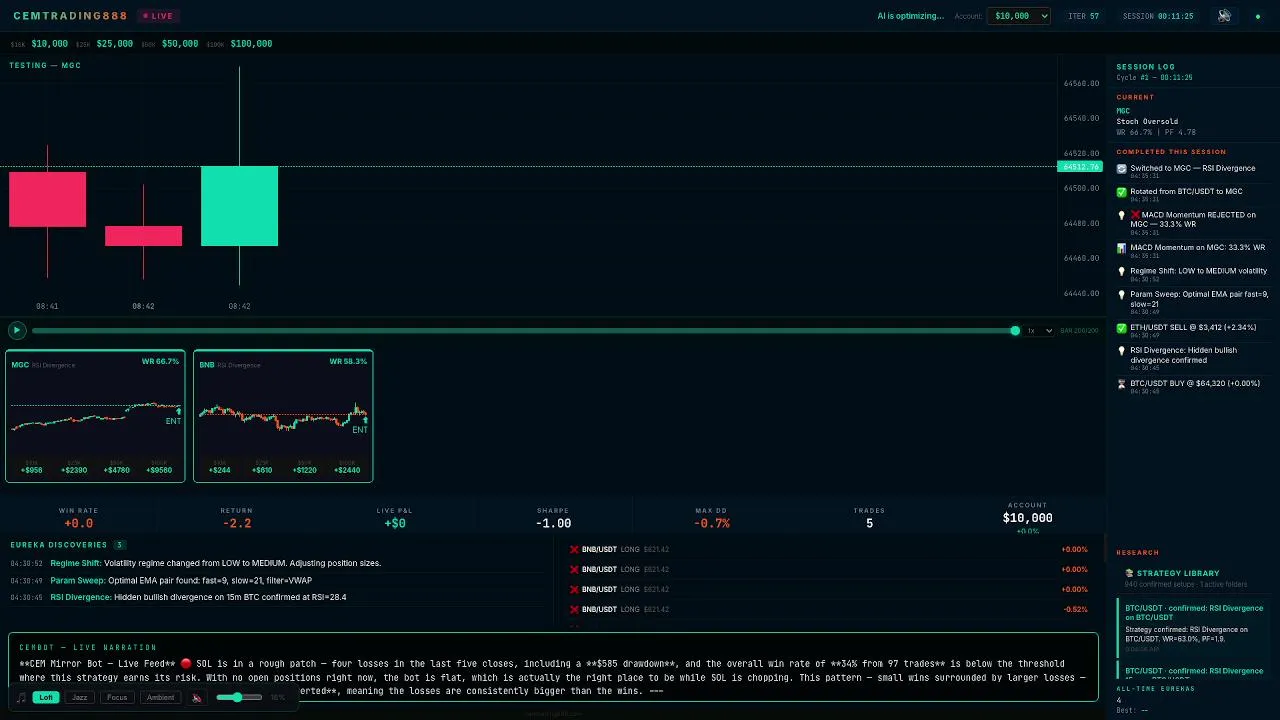Viewport: 1280px width, 720px height.
Task: Open the BNB RSI Divergence chart card
Action: click(x=283, y=416)
